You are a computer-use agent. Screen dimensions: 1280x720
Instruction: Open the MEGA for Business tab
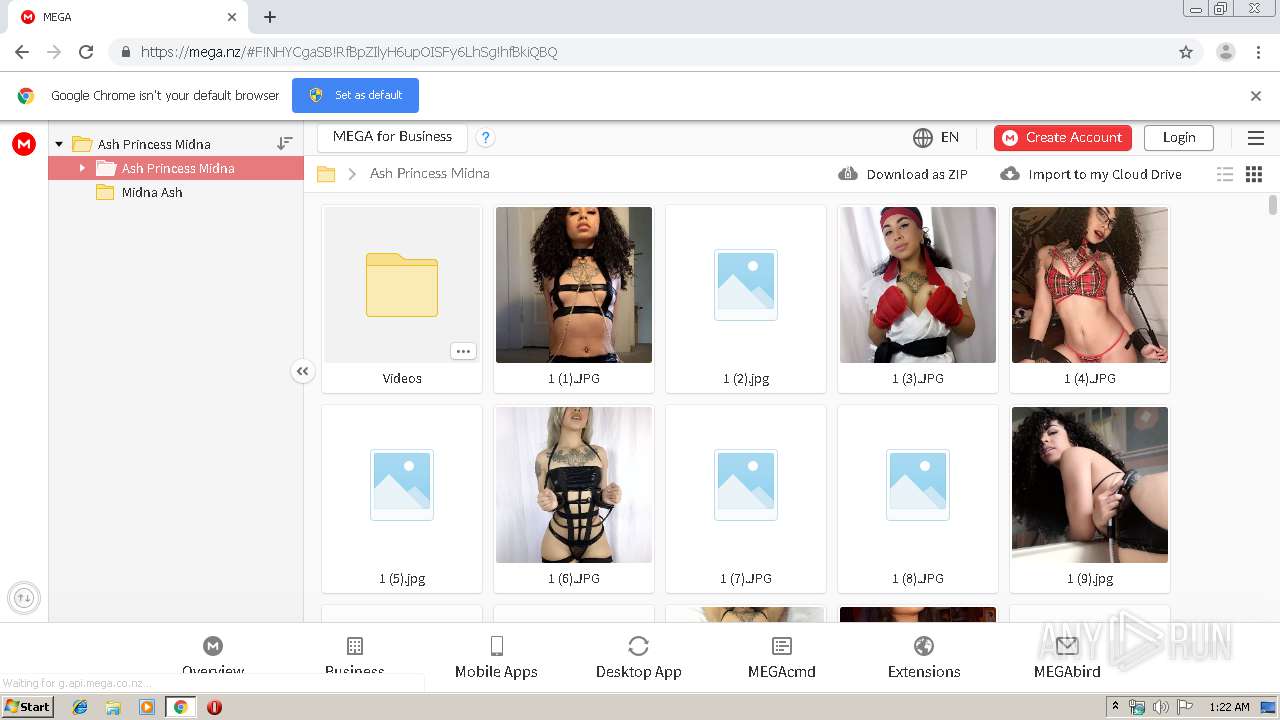pyautogui.click(x=392, y=137)
